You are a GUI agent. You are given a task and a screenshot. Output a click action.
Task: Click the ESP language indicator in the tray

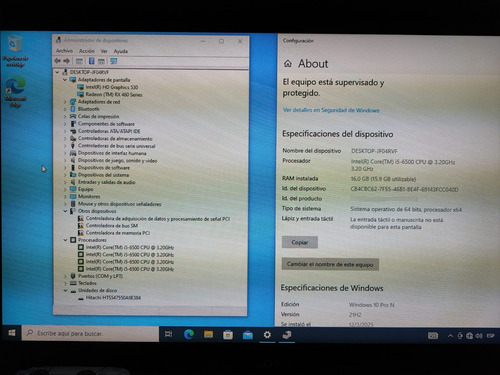(490, 336)
